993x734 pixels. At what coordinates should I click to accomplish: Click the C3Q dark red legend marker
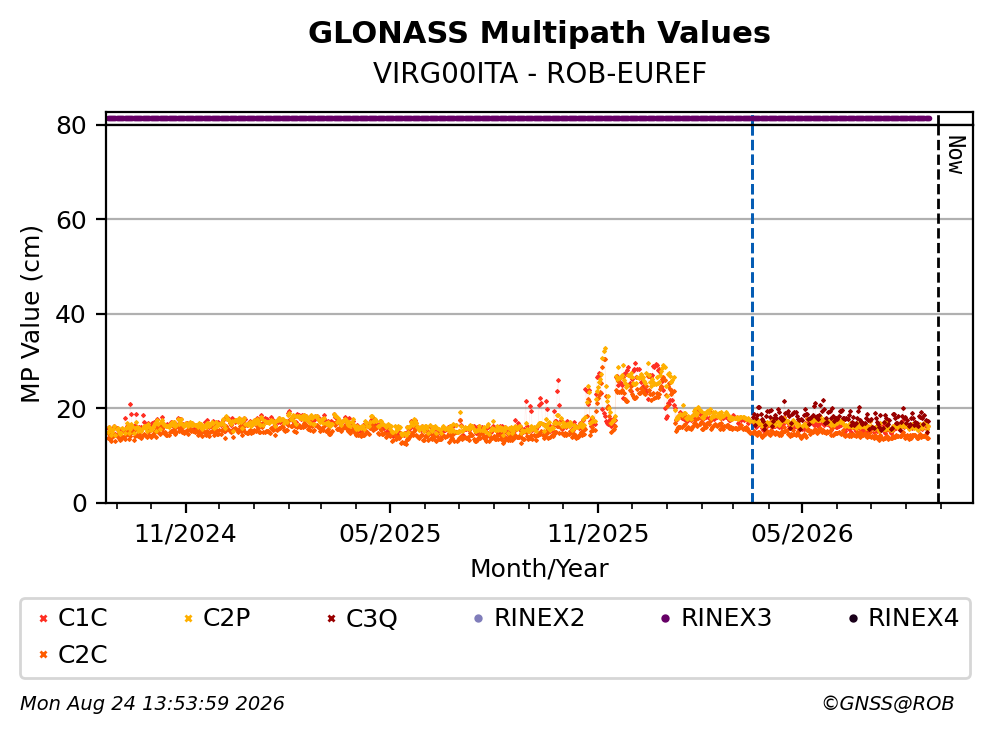[x=331, y=619]
